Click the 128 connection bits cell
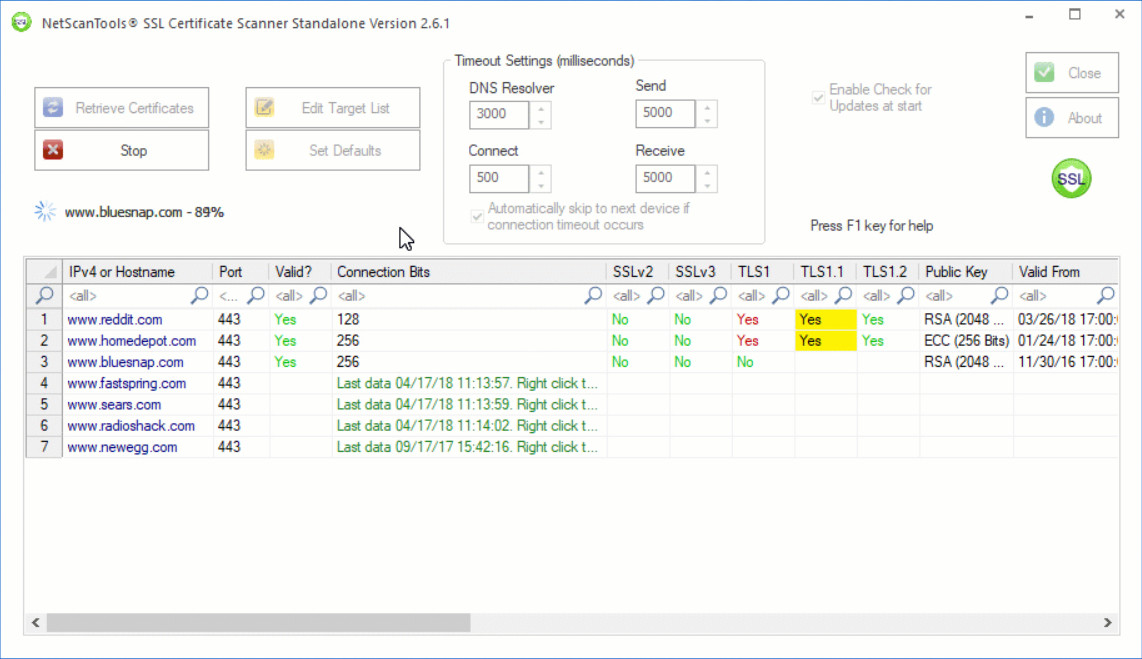The width and height of the screenshot is (1142, 659). click(x=468, y=320)
